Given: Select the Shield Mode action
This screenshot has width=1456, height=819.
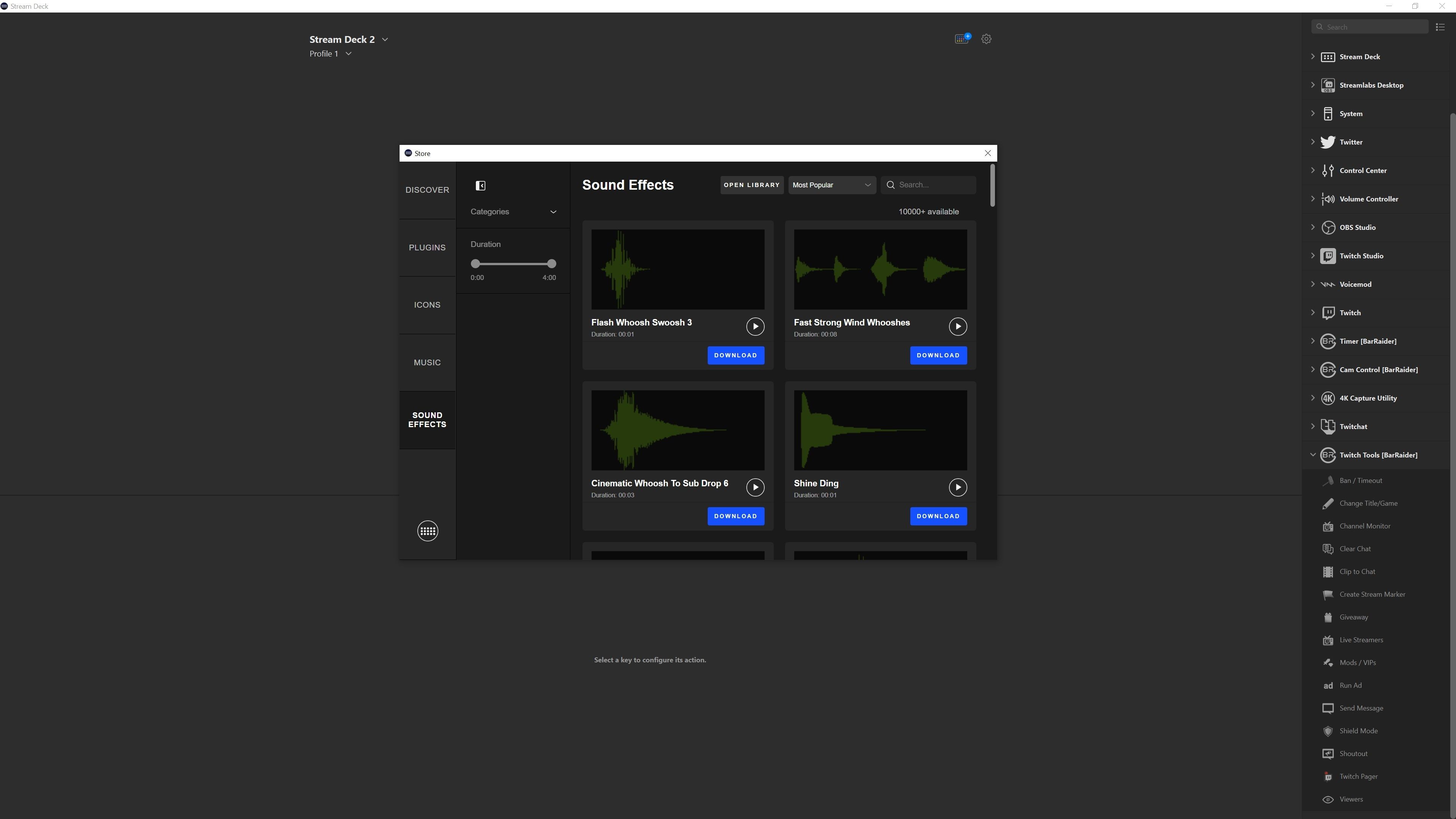Looking at the screenshot, I should click(x=1358, y=731).
